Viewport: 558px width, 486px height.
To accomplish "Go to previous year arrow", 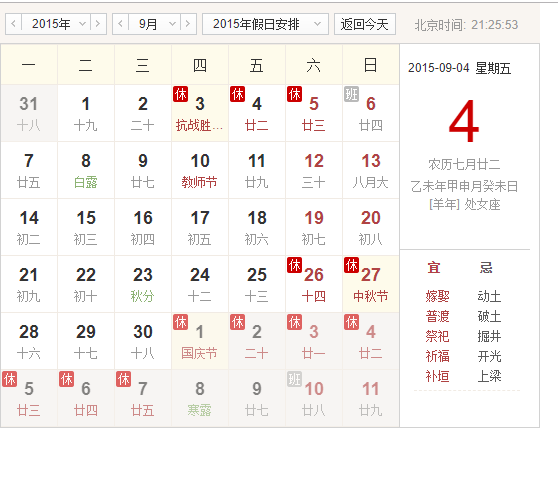I will point(14,24).
